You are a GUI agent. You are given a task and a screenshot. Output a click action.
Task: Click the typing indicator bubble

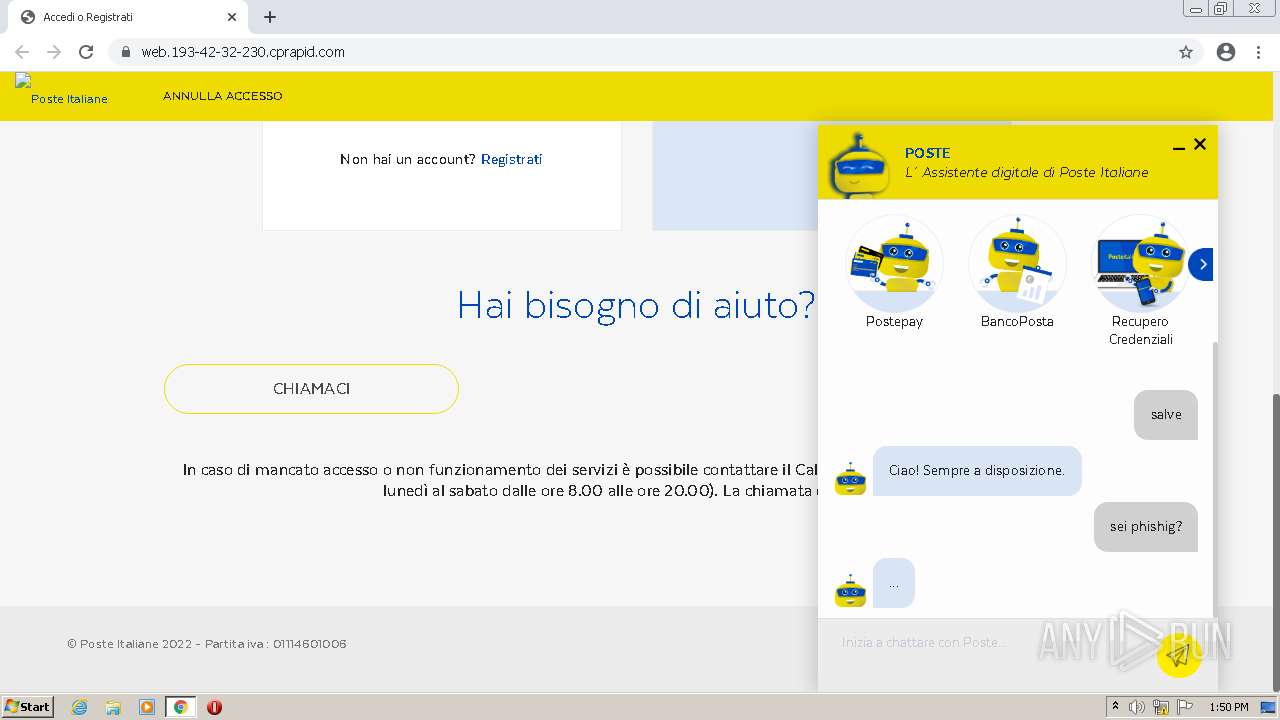tap(894, 583)
